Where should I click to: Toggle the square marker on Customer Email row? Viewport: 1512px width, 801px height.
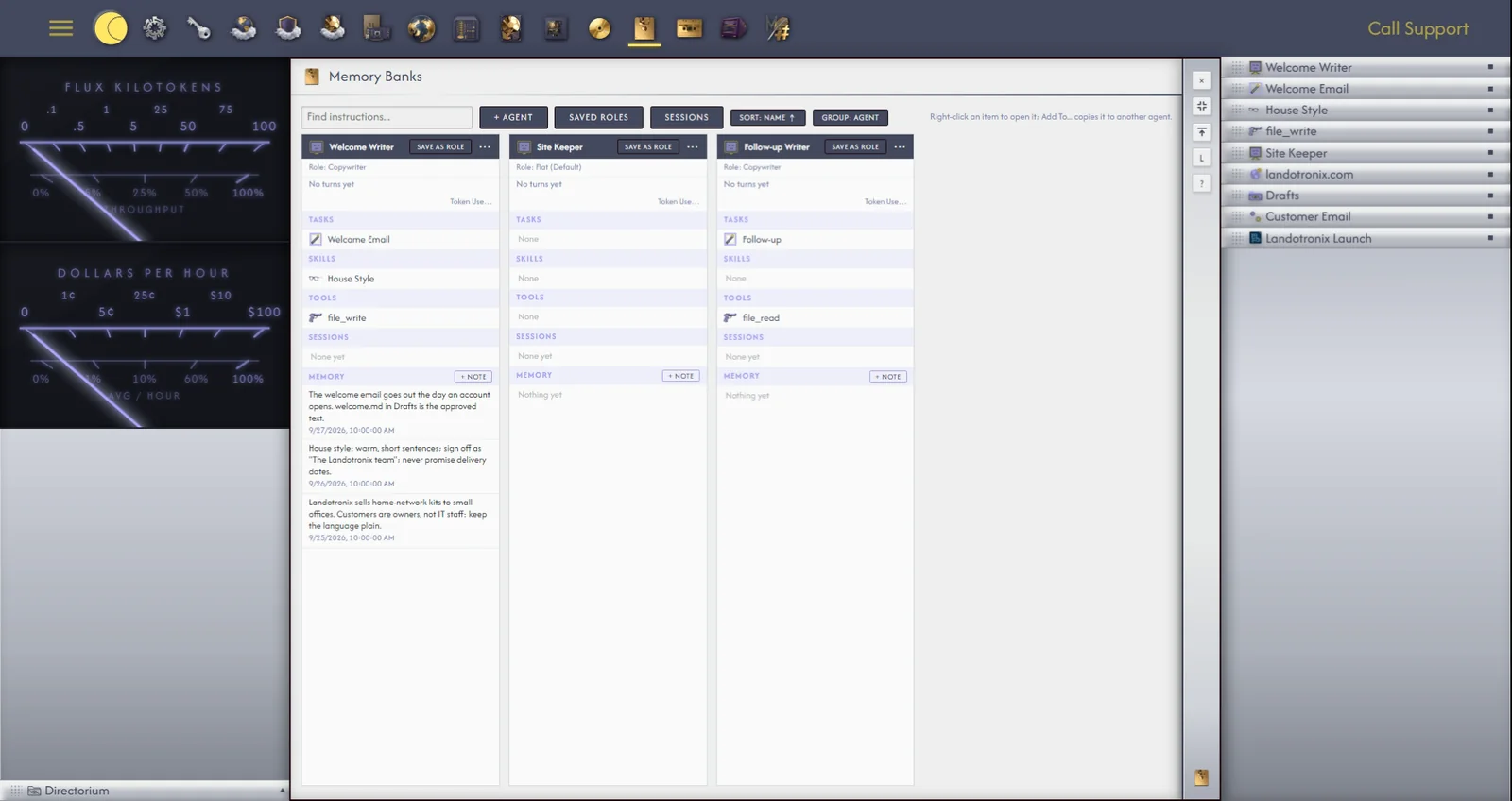coord(1490,216)
